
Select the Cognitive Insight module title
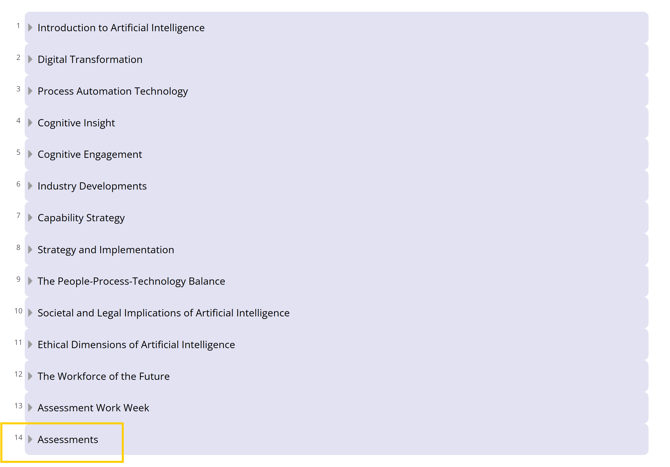click(x=76, y=123)
